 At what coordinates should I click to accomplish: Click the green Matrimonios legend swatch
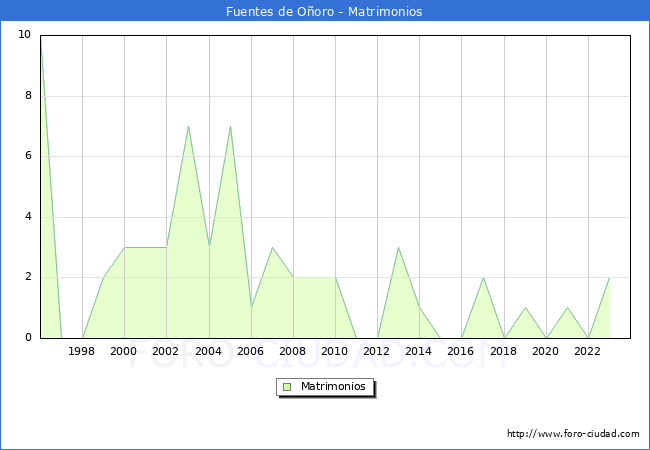pos(287,387)
